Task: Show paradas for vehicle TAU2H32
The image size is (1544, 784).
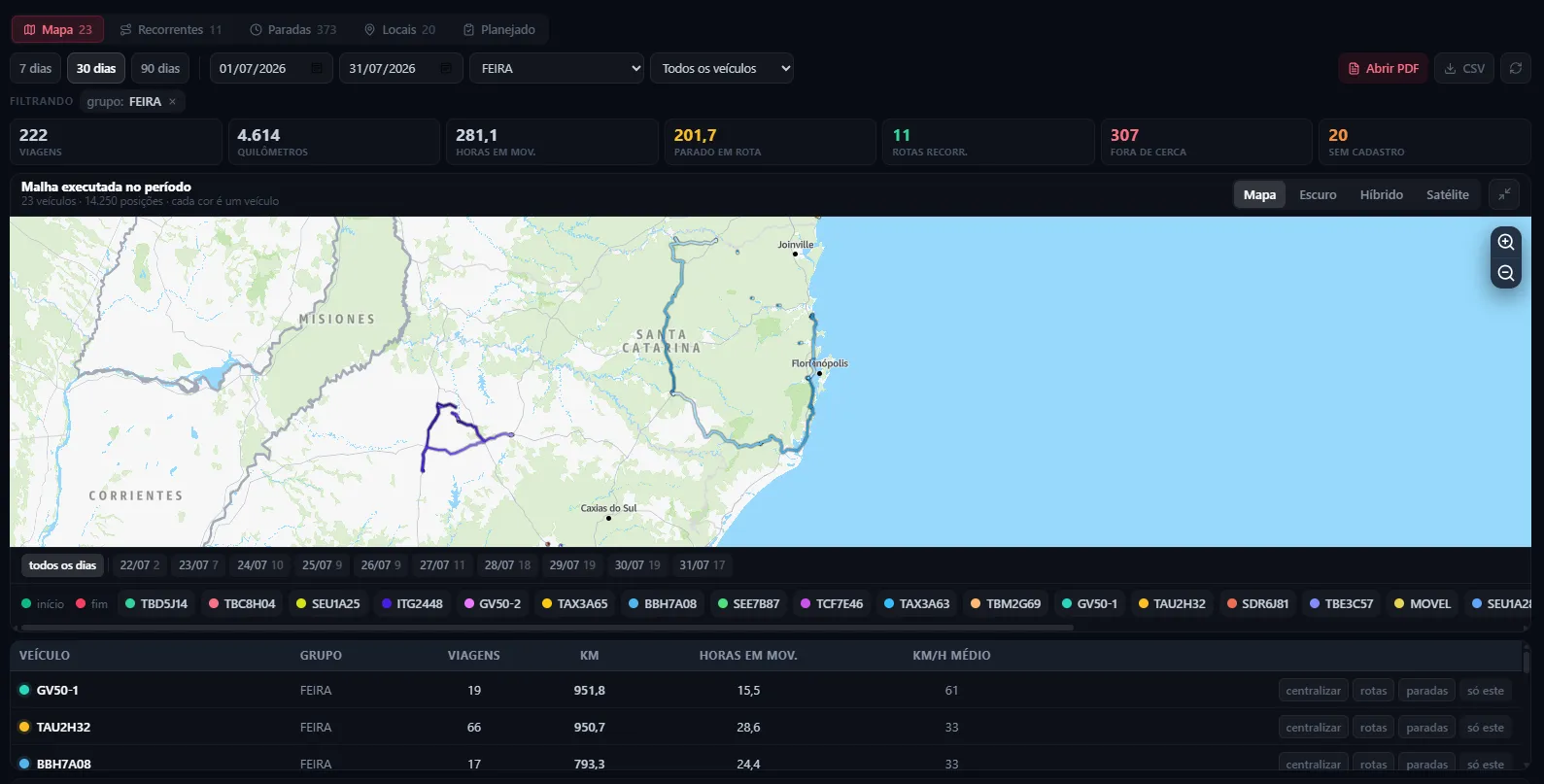Action: (x=1426, y=728)
